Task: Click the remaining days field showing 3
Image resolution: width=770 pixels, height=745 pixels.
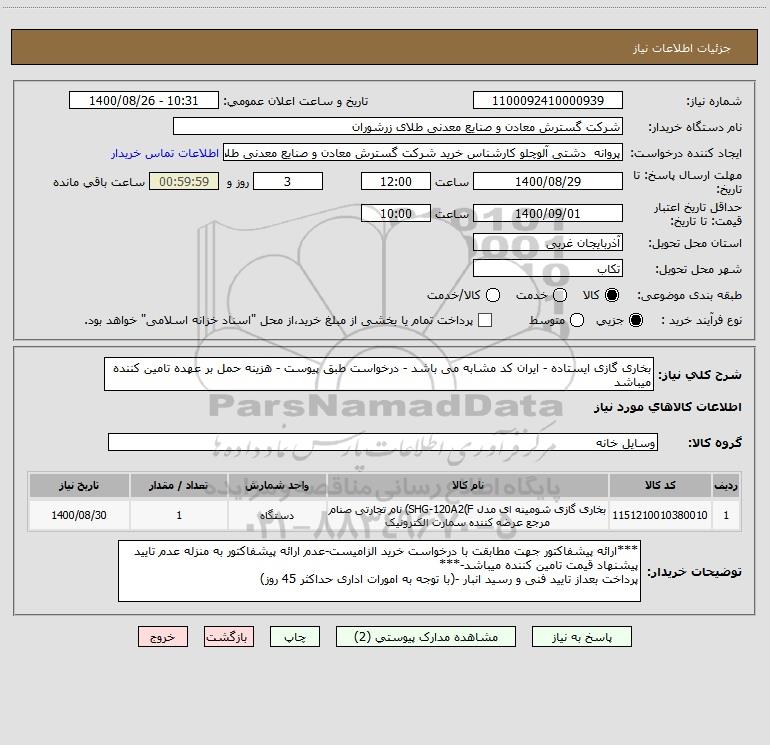Action: tap(287, 181)
